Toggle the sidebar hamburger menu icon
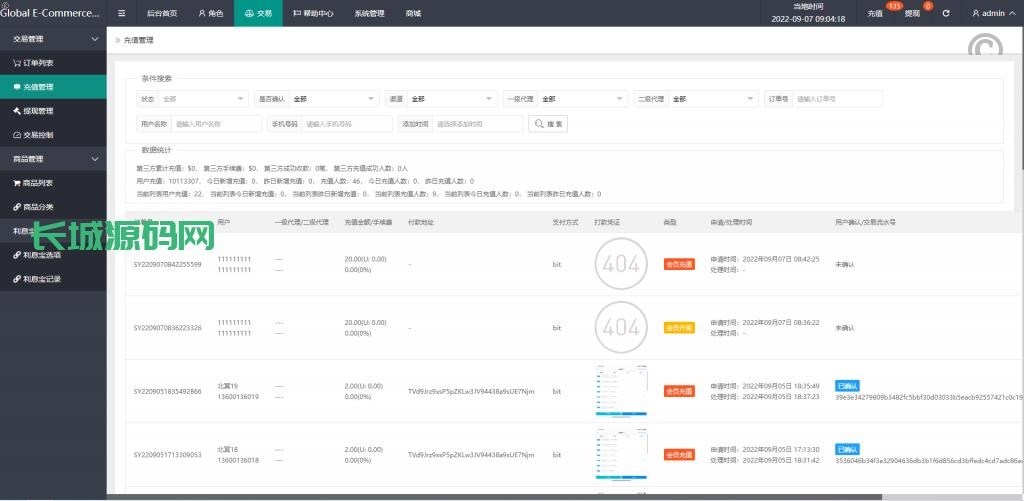Screen dimensions: 1024x501 point(122,14)
